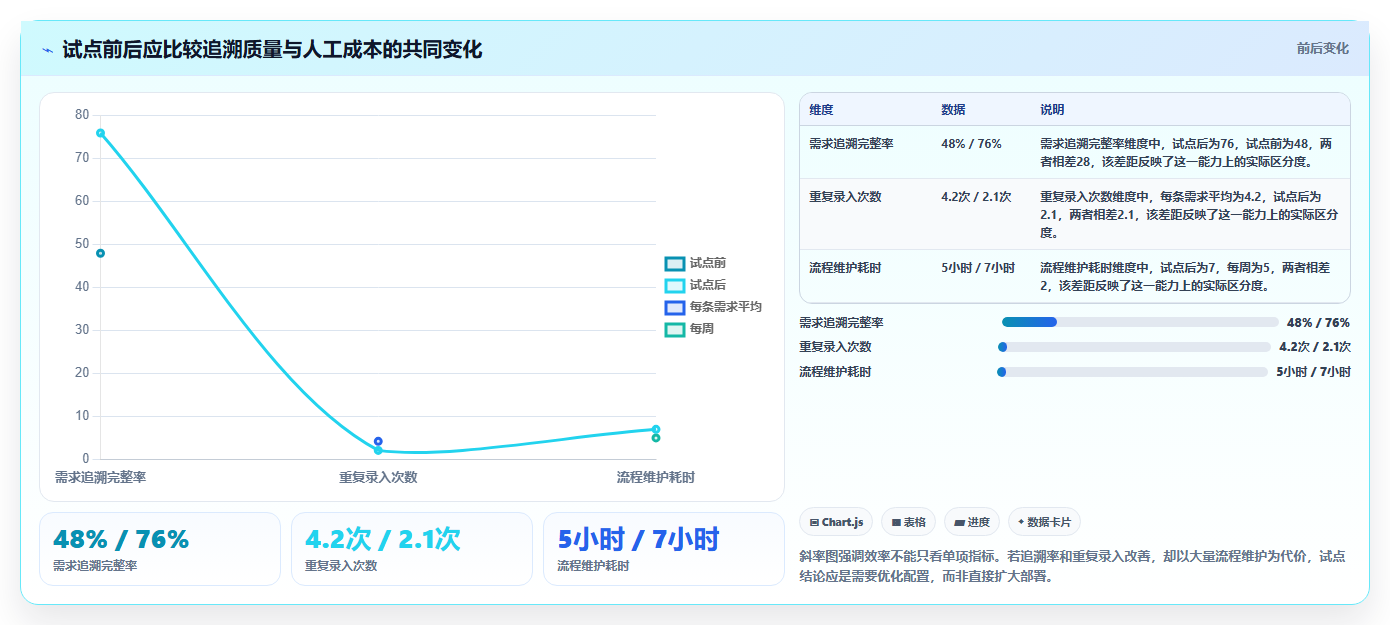
Task: Click the y-axis value 80
Action: (82, 115)
